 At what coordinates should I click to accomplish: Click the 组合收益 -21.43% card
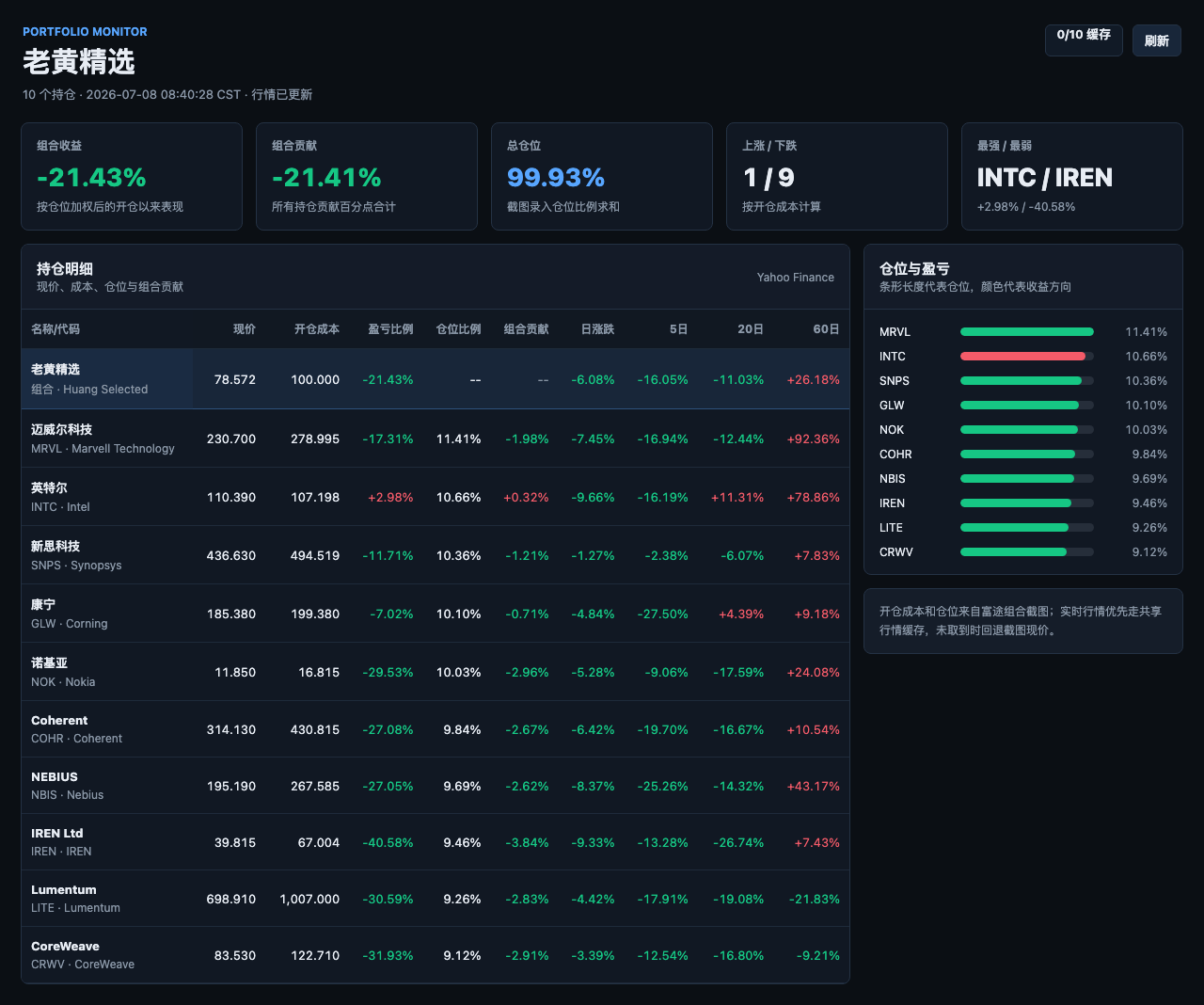[x=132, y=176]
